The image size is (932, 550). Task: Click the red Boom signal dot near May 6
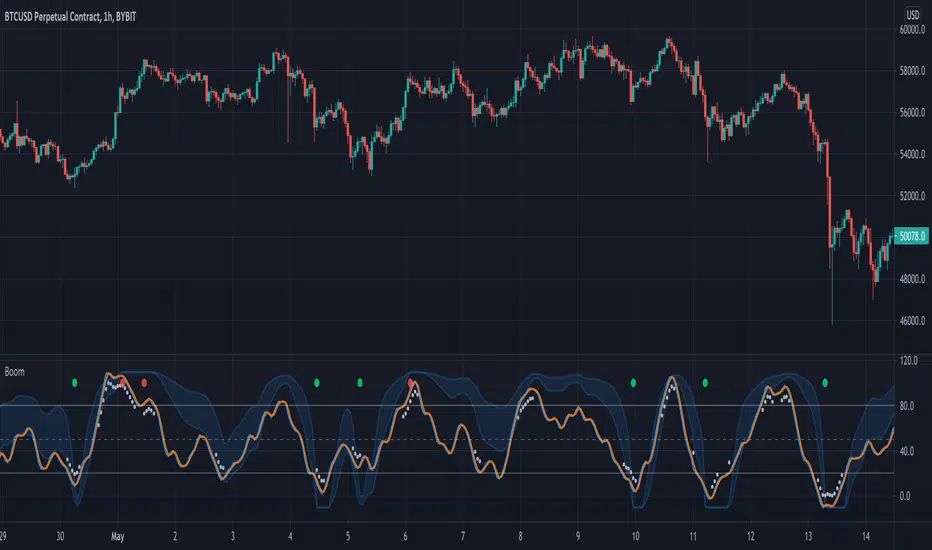pos(411,383)
